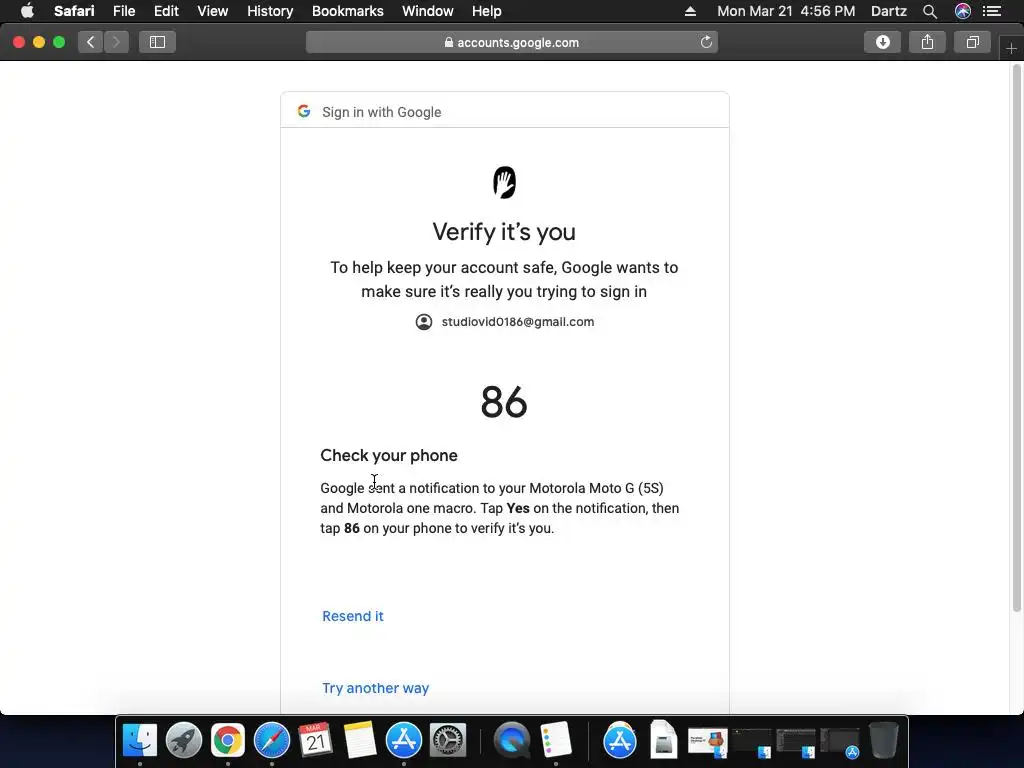Open the disk image file in Dock
Screen dimensions: 1024x768
click(x=664, y=740)
